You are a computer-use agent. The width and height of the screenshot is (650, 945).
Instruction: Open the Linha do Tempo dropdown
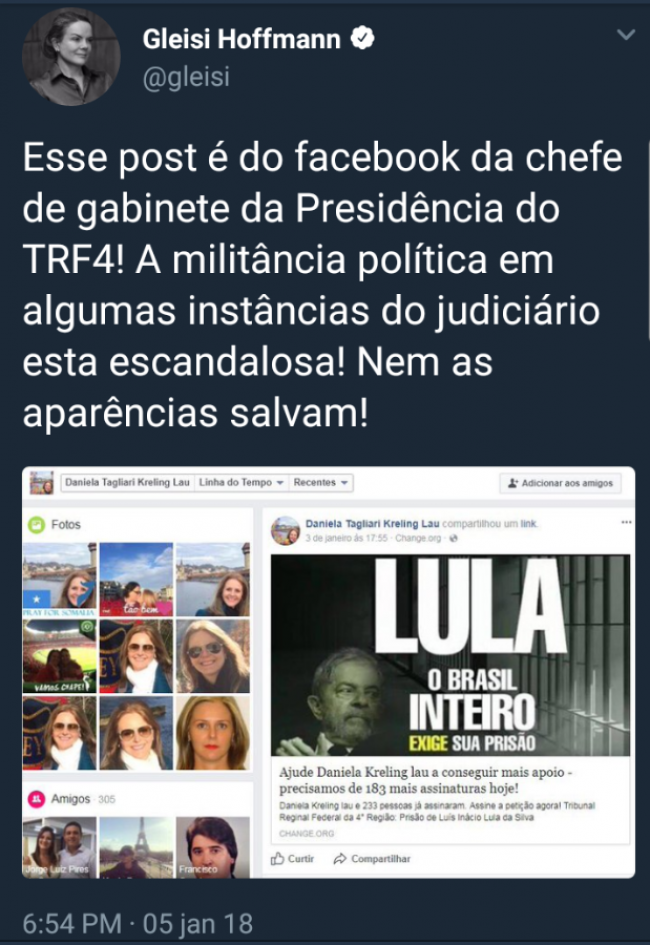point(241,483)
